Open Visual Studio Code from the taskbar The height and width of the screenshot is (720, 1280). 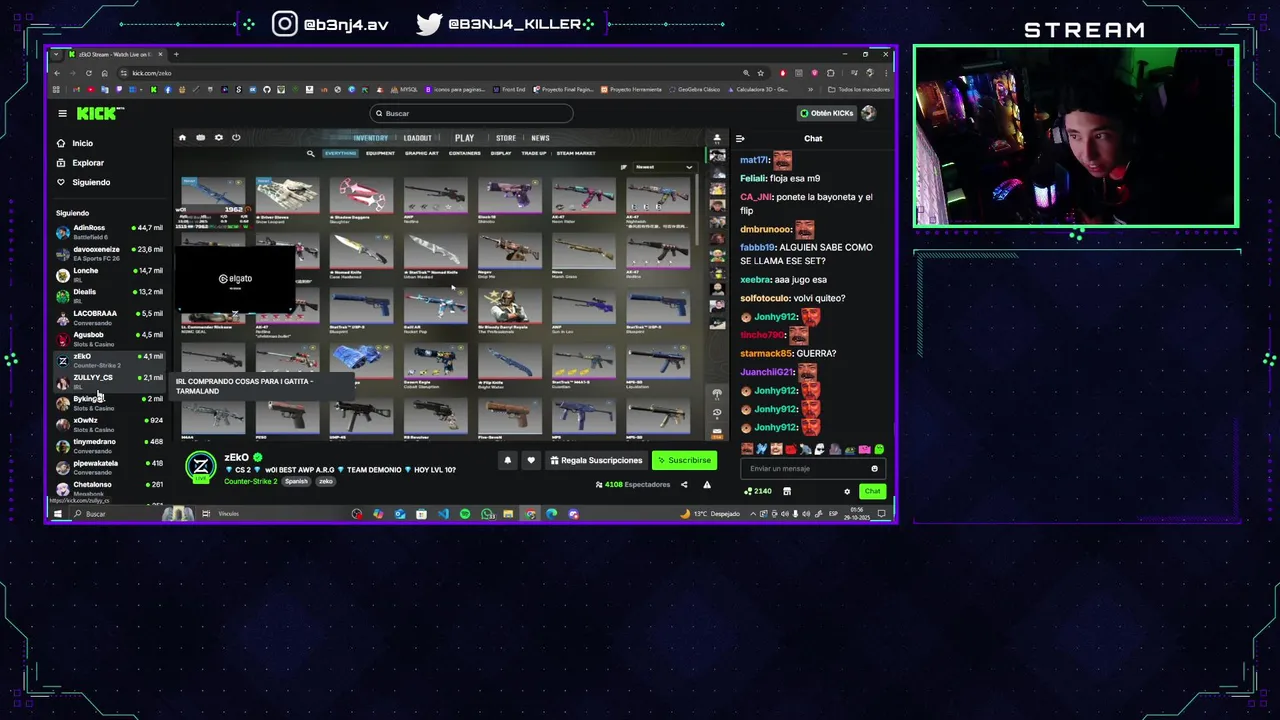click(443, 514)
